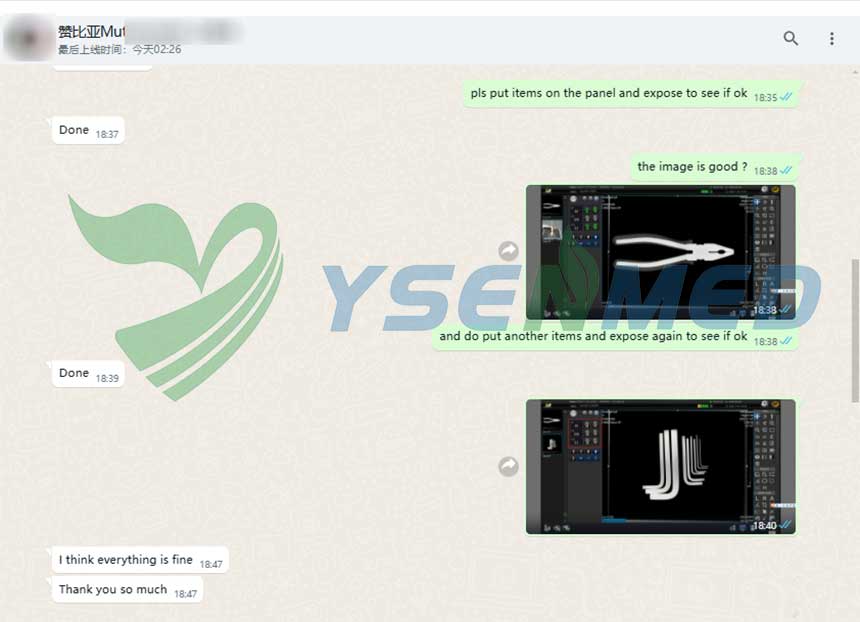Select the 'the image is good ?' message
This screenshot has width=860, height=622.
click(x=692, y=167)
